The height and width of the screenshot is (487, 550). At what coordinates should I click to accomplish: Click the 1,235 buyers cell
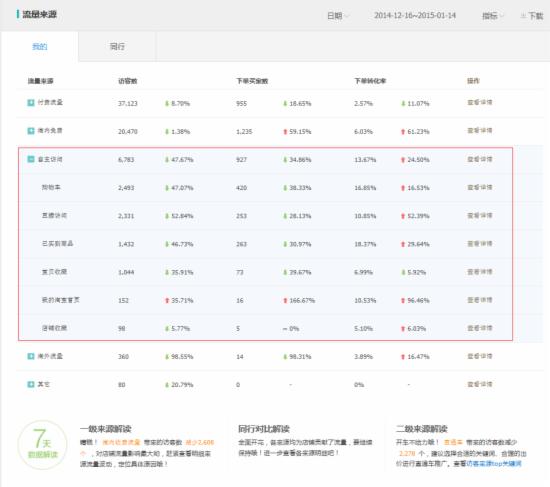pyautogui.click(x=244, y=132)
